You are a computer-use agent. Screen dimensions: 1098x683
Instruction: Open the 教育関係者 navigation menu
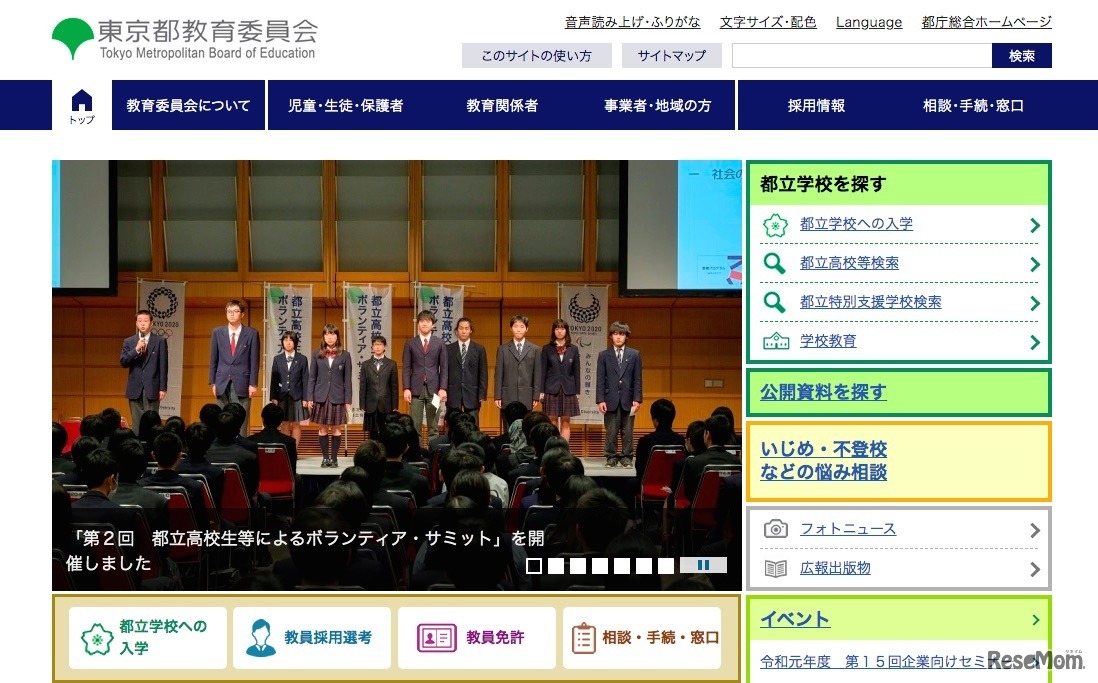click(503, 105)
